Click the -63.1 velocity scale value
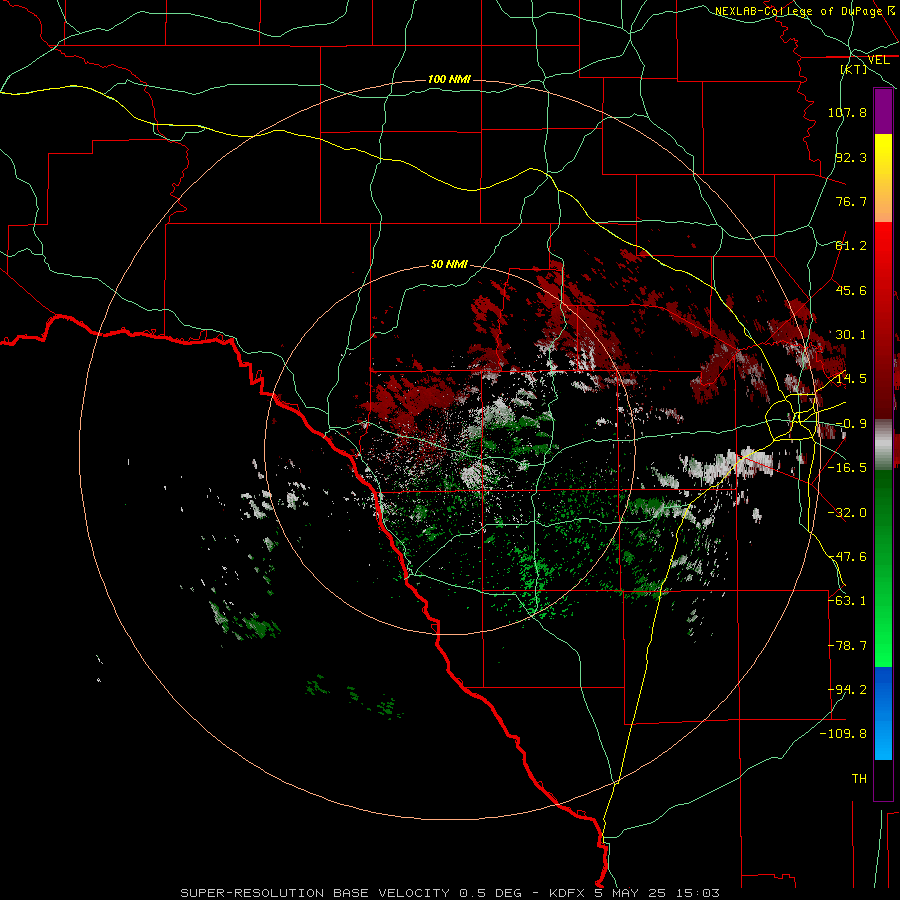900x900 pixels. click(847, 601)
